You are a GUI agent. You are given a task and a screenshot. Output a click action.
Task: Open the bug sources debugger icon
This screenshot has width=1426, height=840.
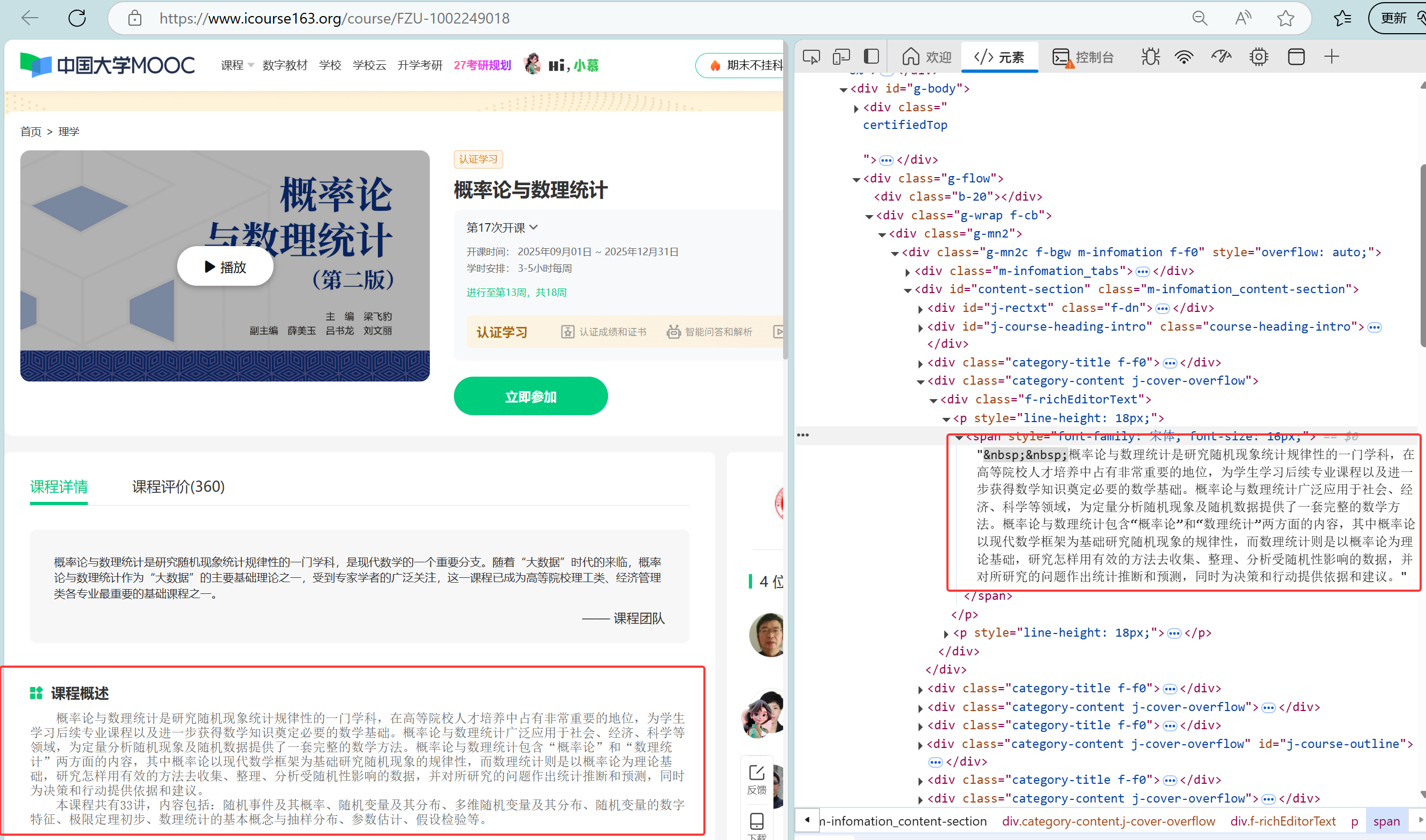click(x=1150, y=57)
